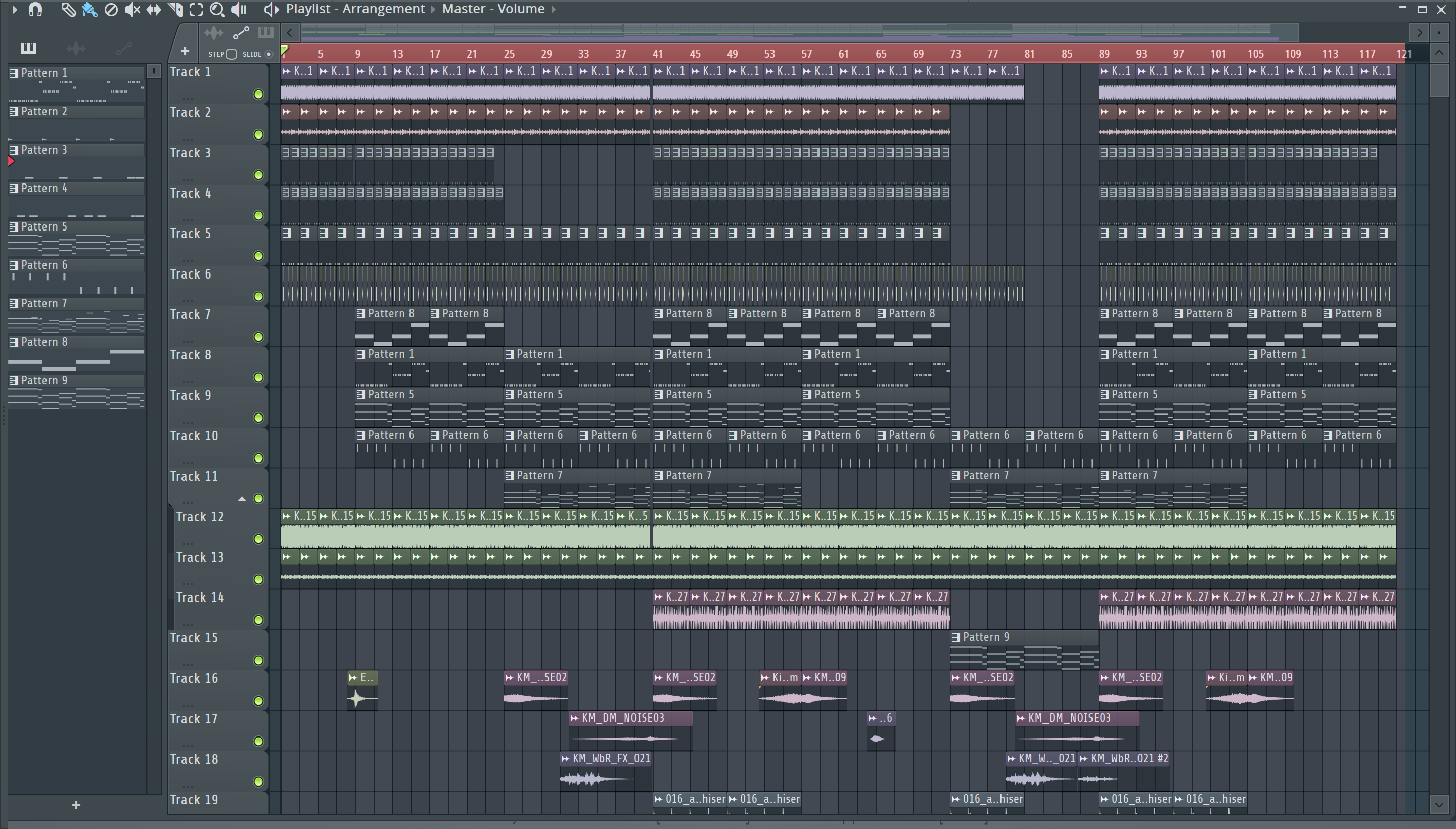Select the Track 14 header
The image size is (1456, 829).
point(221,609)
